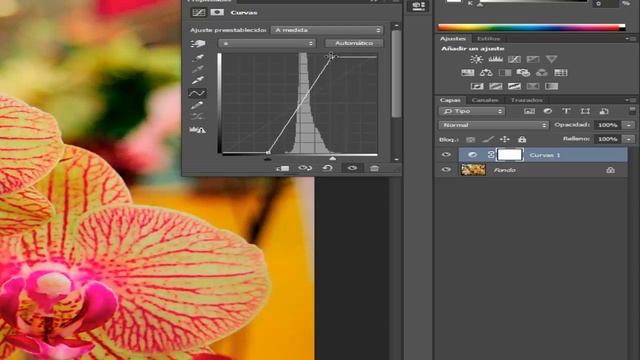The width and height of the screenshot is (640, 360).
Task: Select the on-image adjustment hand tool
Action: (198, 43)
